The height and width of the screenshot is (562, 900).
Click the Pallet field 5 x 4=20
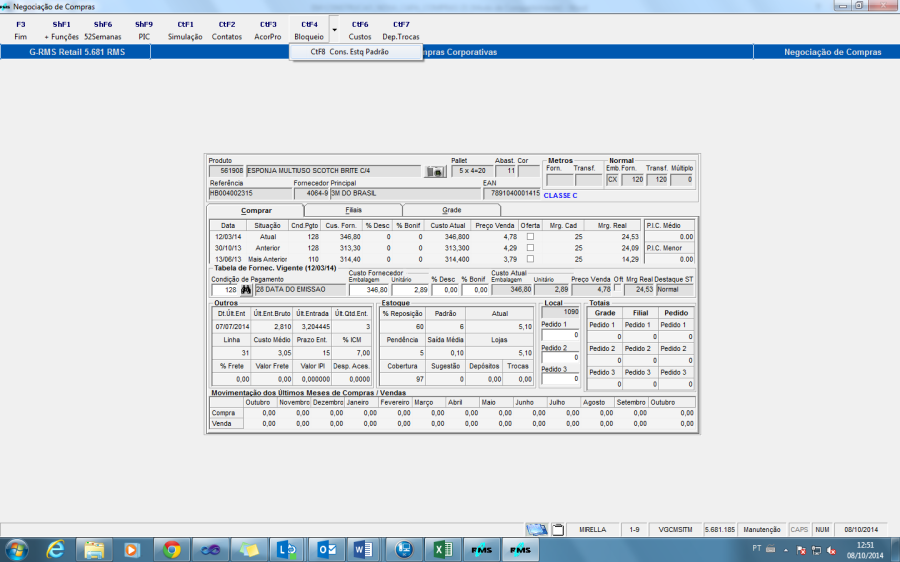(x=472, y=171)
